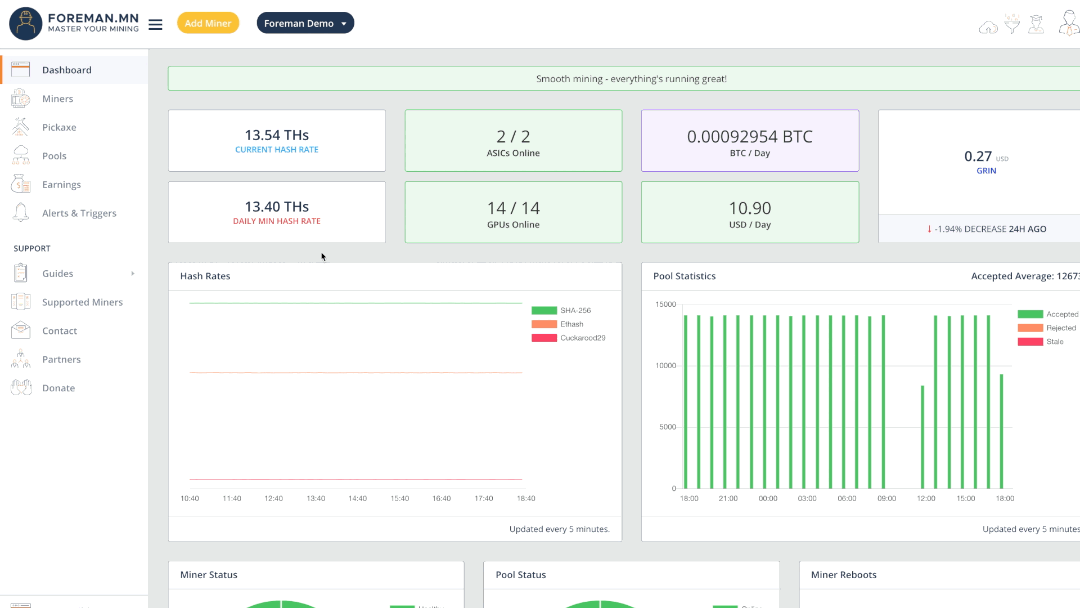Toggle the hamburger sidebar menu

156,24
